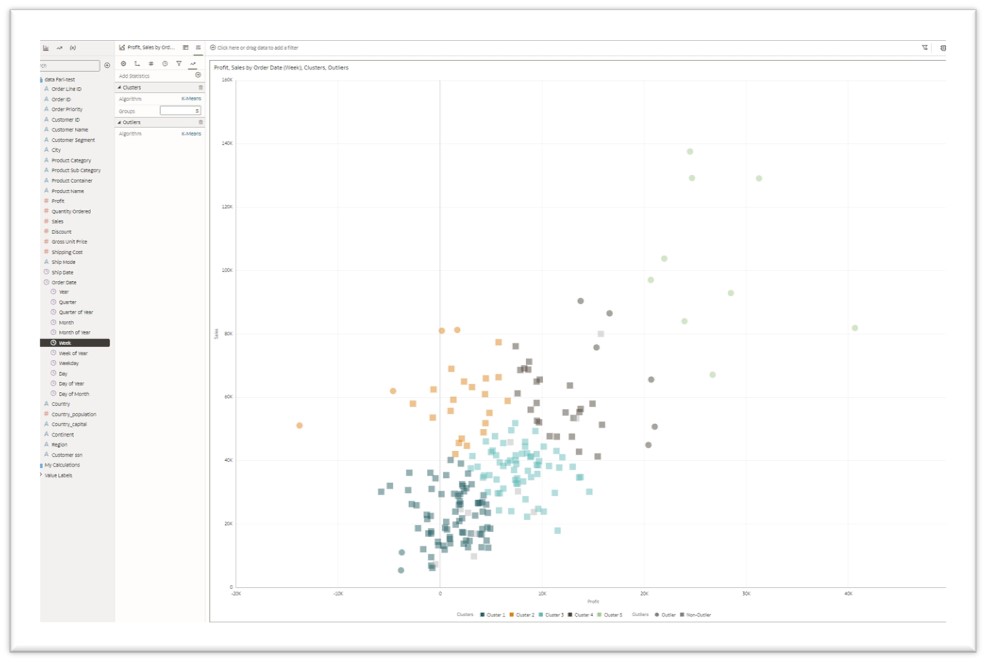Click the Add Statistics plus button
This screenshot has height=662, width=986.
coord(197,74)
